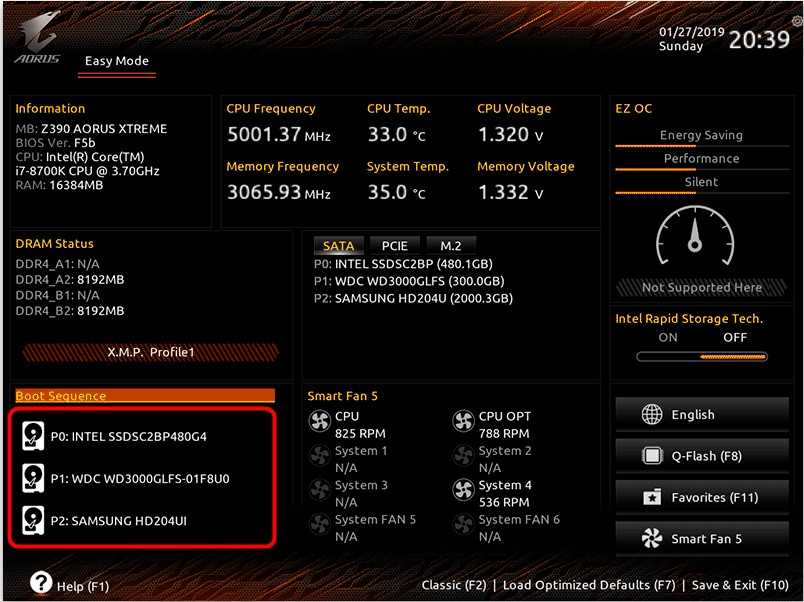Select boot entry P2: SAMSUNG HD204UI
804x602 pixels.
coord(118,520)
